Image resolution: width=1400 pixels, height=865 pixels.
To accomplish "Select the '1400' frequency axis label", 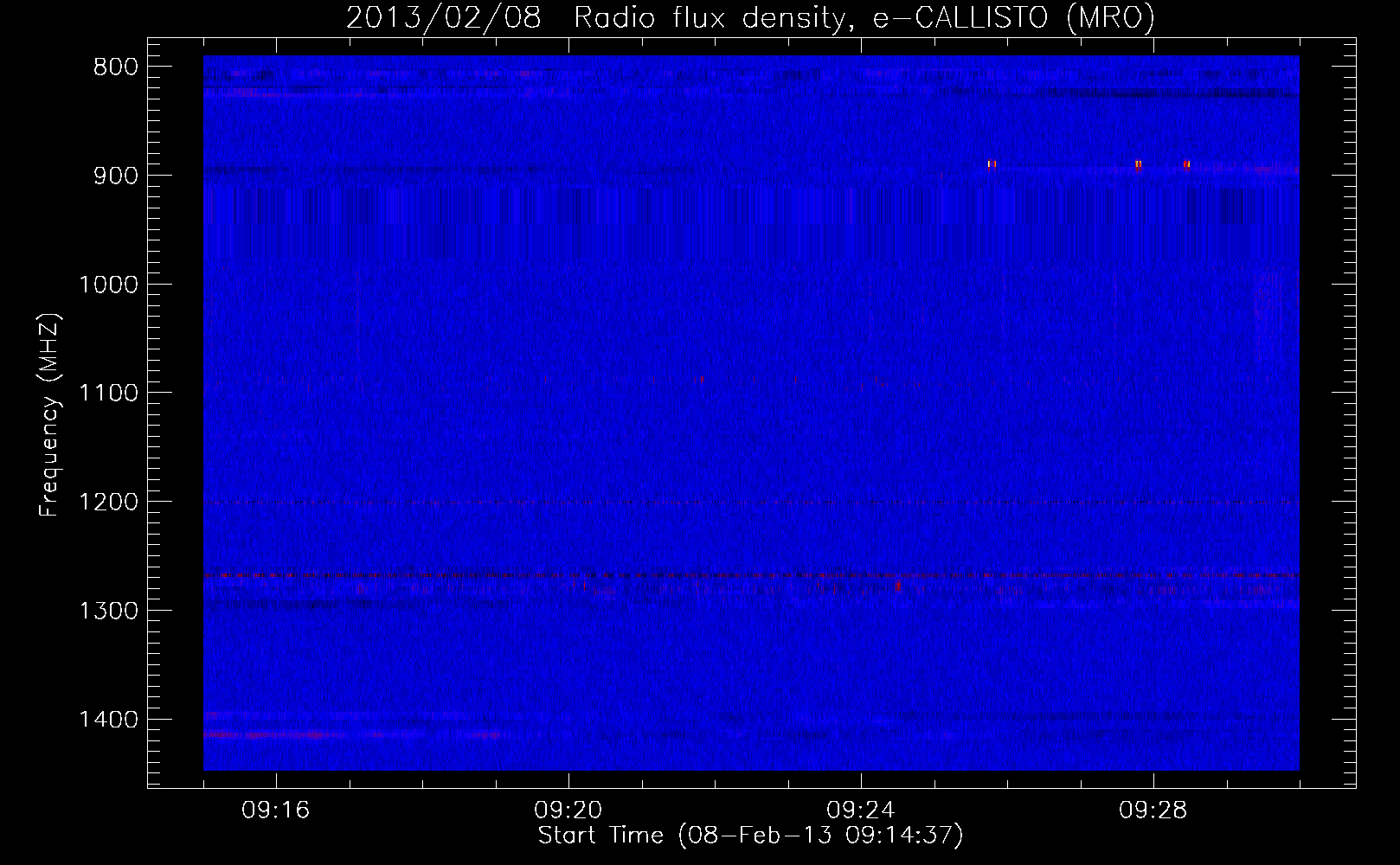I will tap(109, 720).
